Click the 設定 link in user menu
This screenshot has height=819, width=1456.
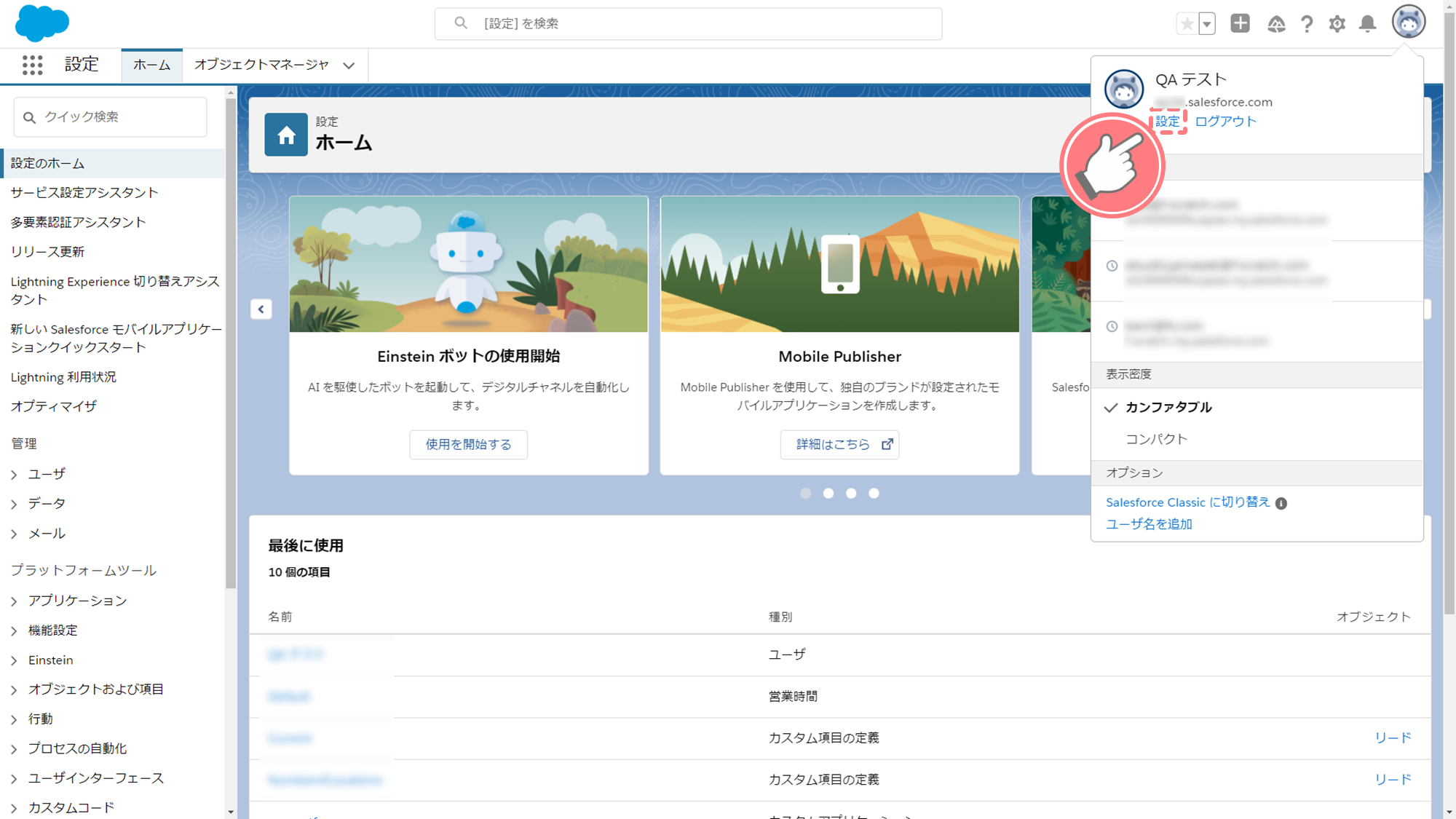1168,122
